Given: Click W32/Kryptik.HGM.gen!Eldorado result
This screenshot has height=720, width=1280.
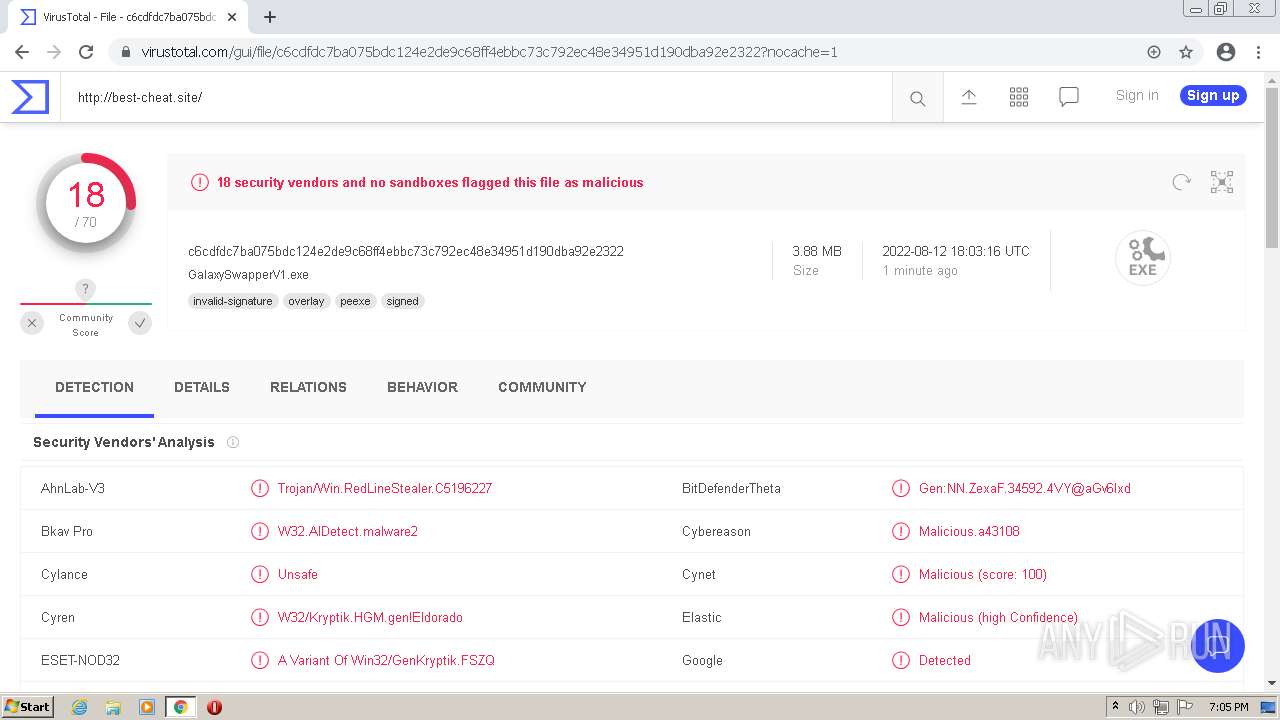Looking at the screenshot, I should tap(370, 617).
